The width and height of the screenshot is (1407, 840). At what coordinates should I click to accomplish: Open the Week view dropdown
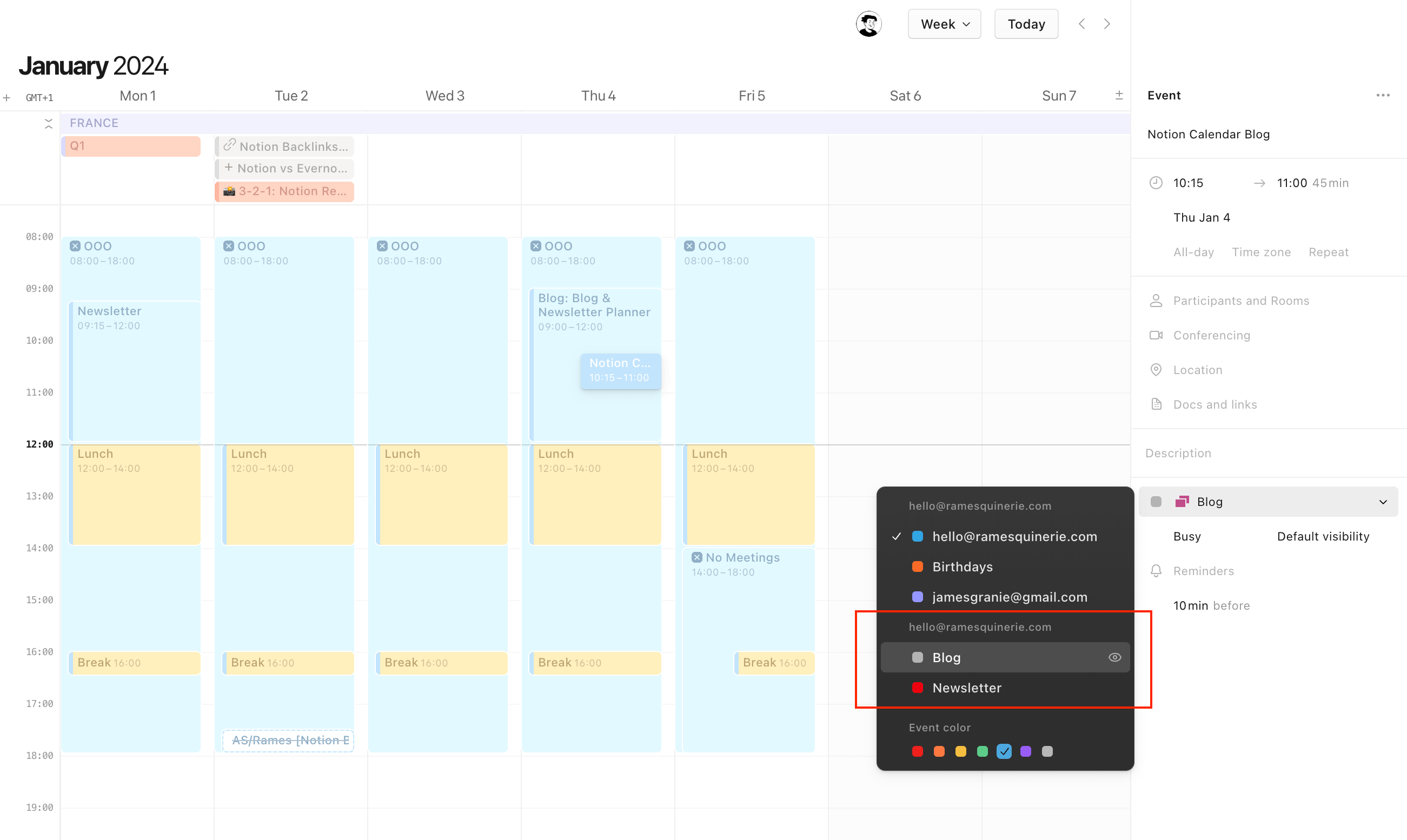pos(944,24)
